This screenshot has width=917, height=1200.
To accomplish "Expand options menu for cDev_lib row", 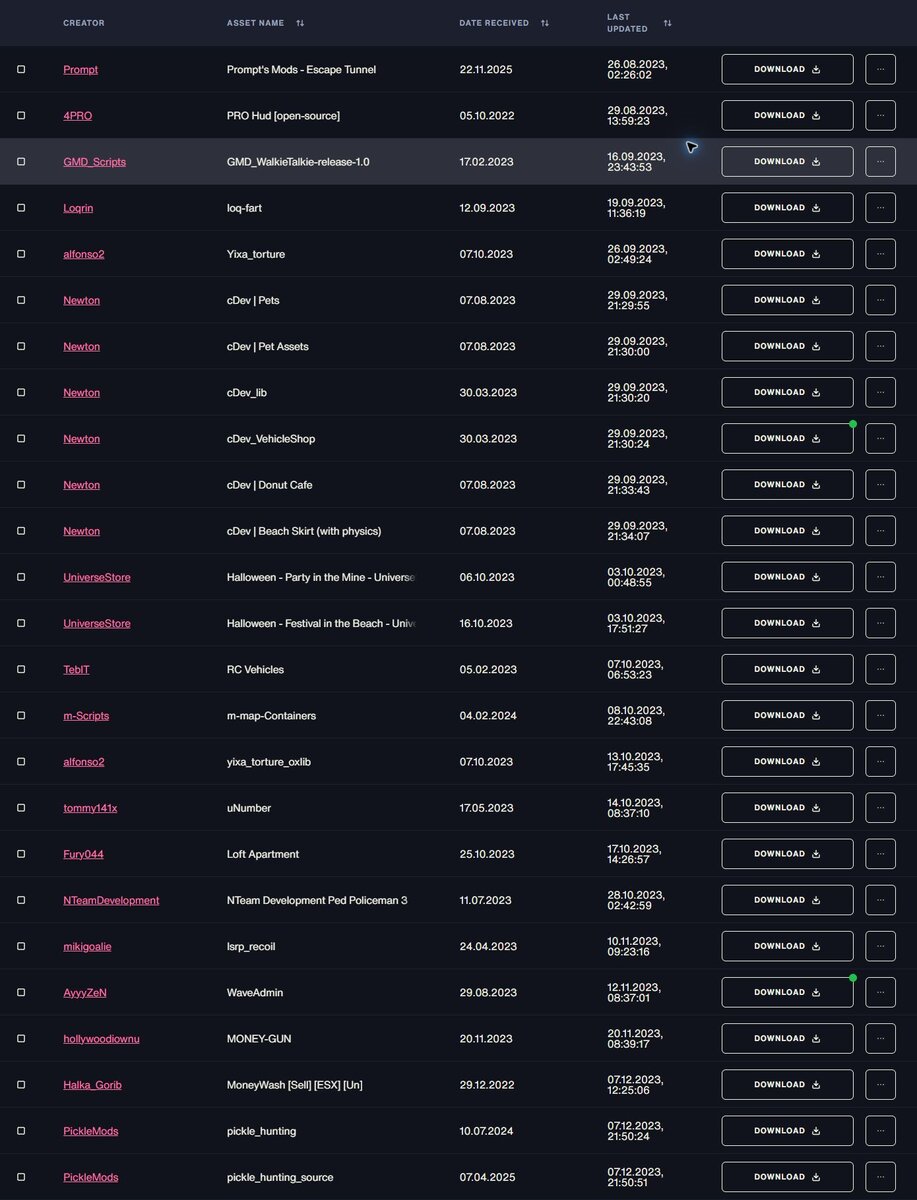I will point(880,392).
